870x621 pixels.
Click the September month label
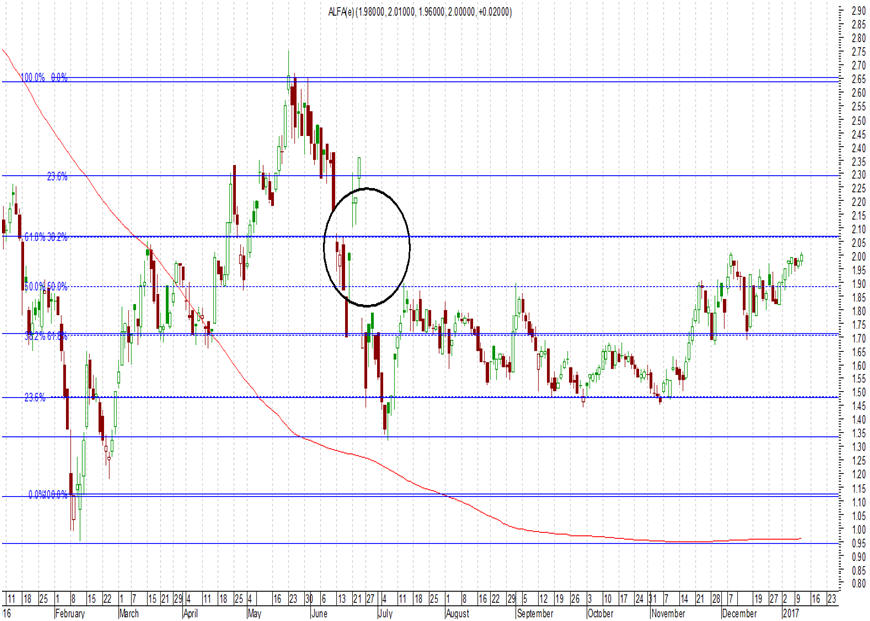click(x=534, y=613)
